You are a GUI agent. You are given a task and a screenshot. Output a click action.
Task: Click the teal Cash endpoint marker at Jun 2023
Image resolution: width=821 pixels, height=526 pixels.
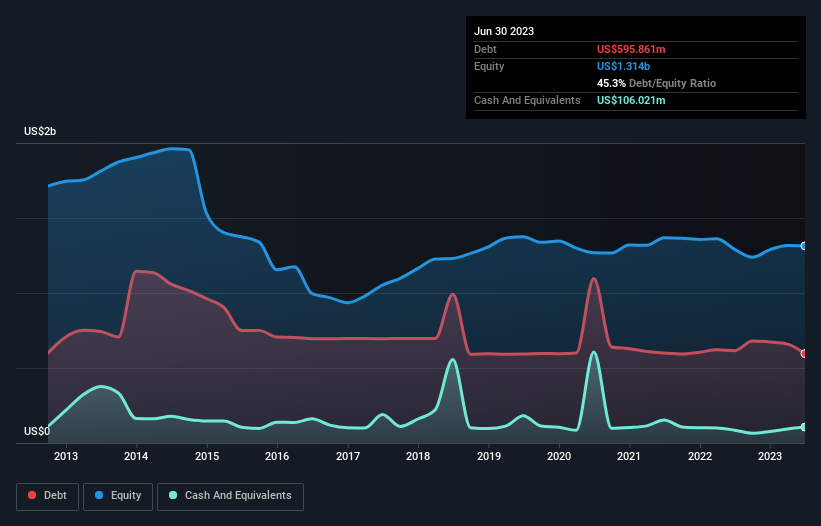804,427
